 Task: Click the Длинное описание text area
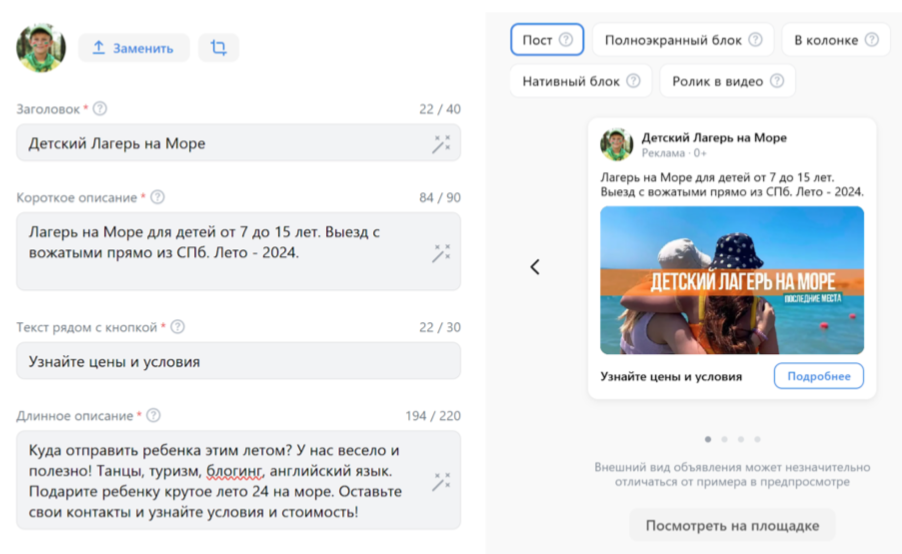tap(238, 480)
